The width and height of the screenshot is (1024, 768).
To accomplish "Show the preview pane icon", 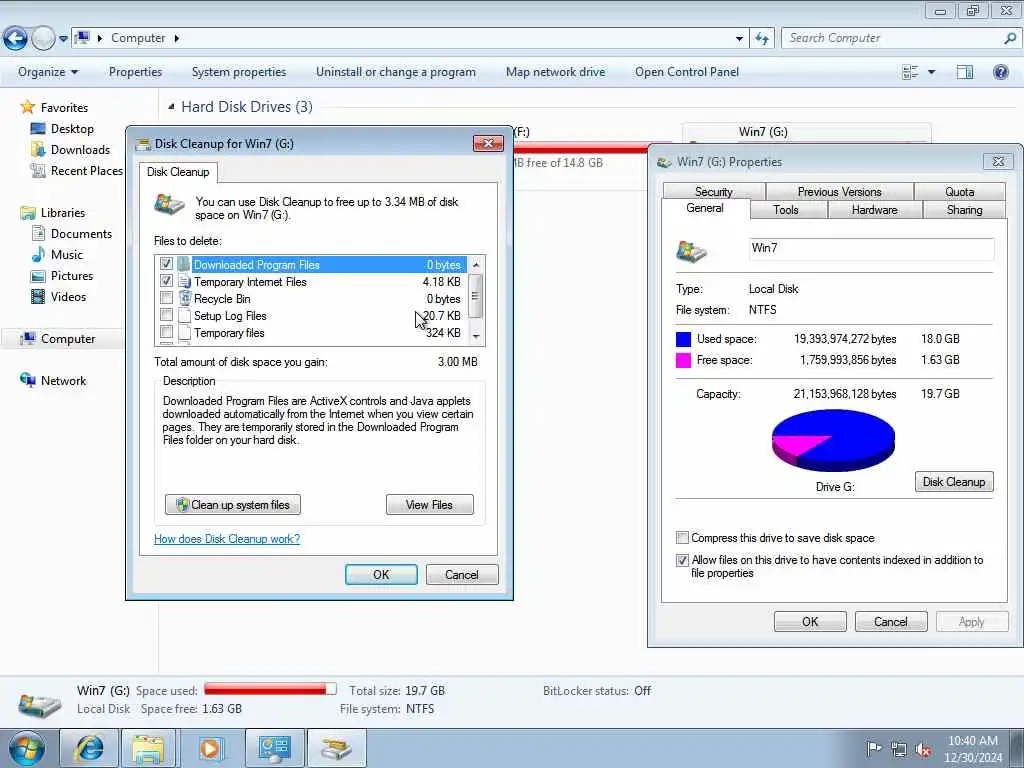I will [965, 72].
